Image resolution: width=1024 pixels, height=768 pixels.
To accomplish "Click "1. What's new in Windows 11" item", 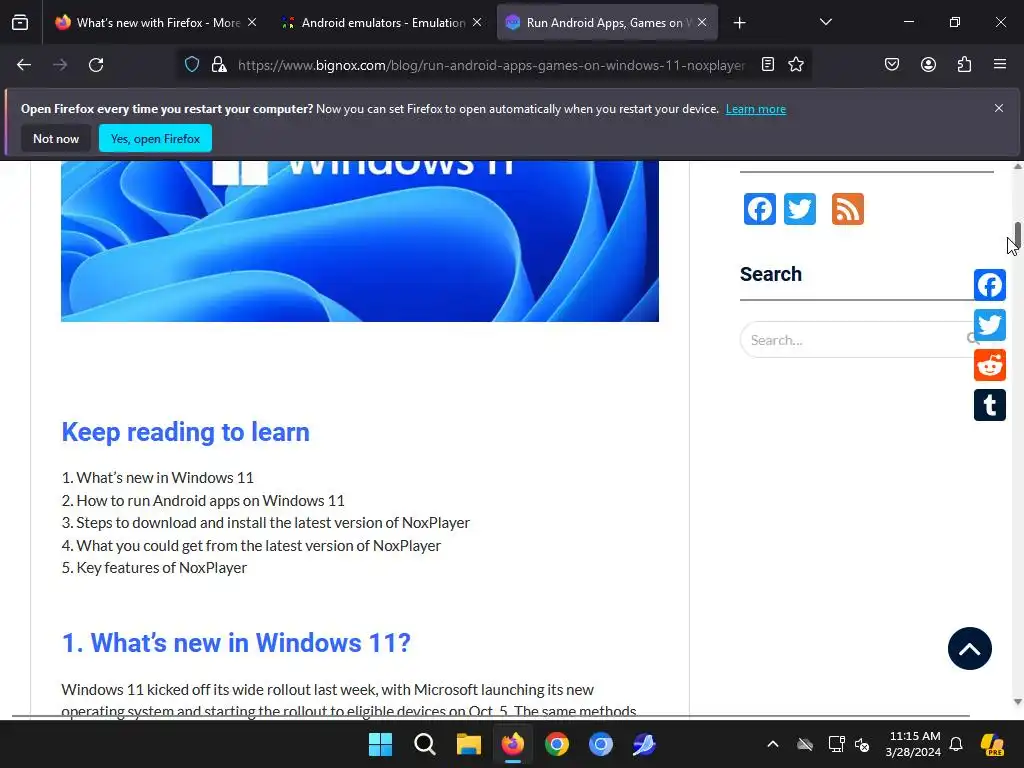I will coord(157,477).
